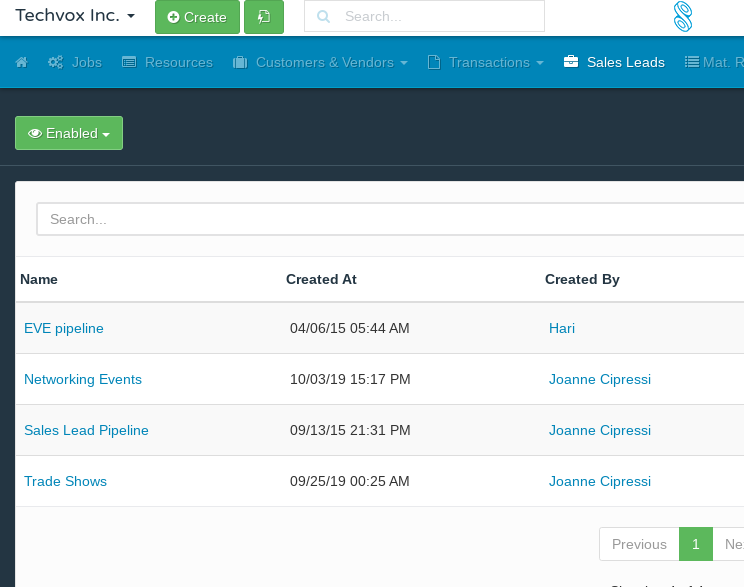Expand the Transactions menu
Screen dimensions: 744x587
pyautogui.click(x=485, y=62)
